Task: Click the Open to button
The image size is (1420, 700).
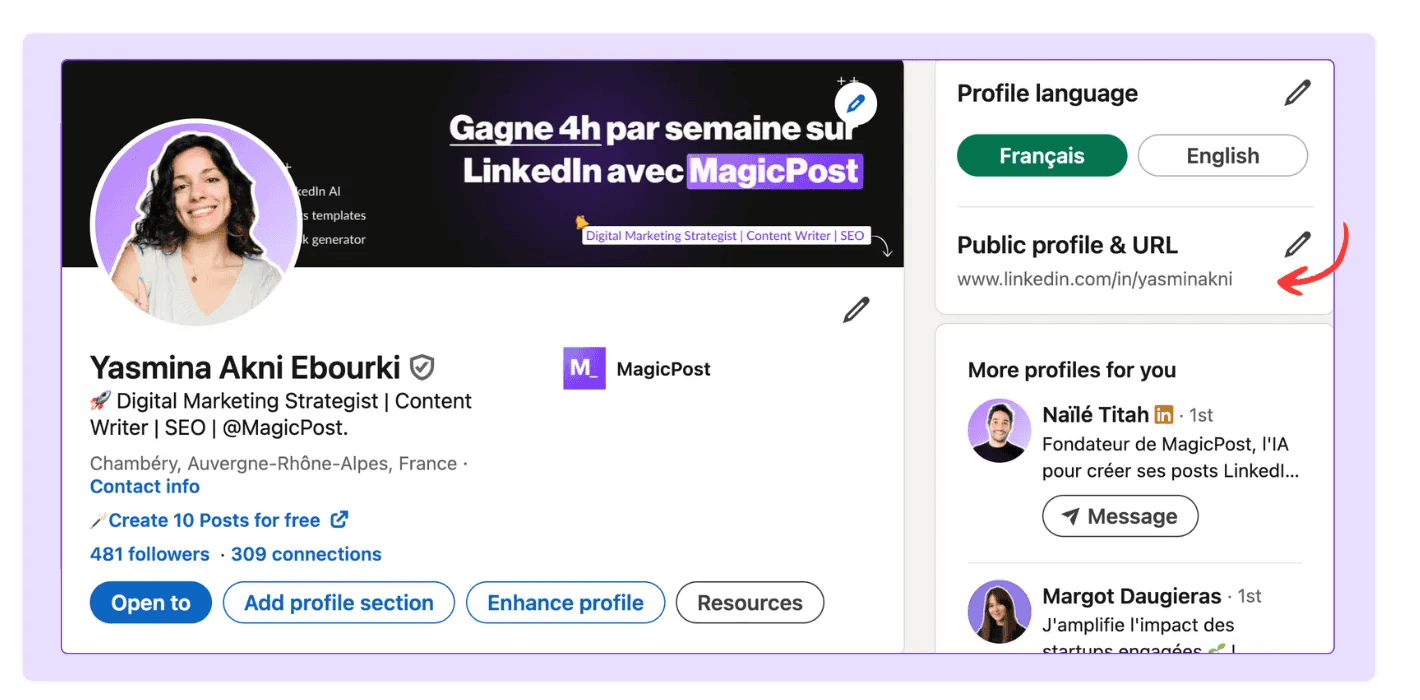Action: (x=151, y=603)
